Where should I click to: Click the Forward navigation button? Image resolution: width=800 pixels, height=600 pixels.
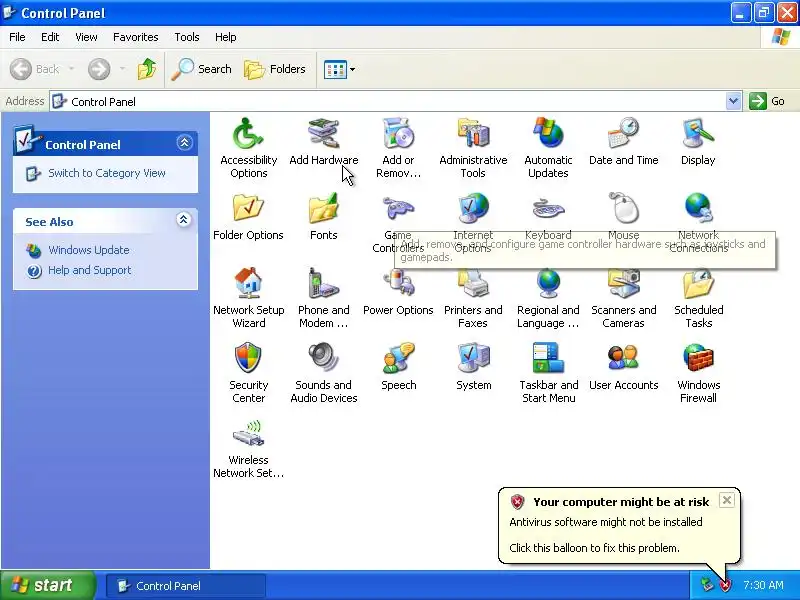click(x=99, y=69)
